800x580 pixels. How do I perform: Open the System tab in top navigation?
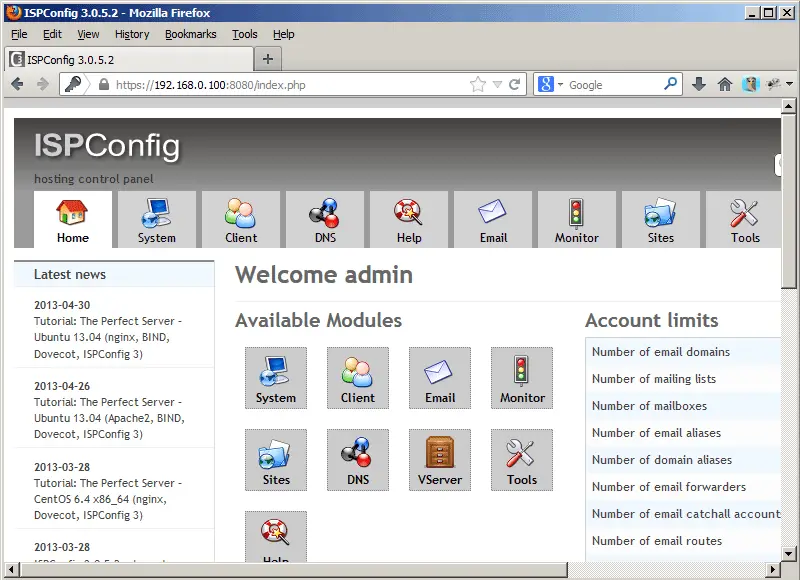157,220
